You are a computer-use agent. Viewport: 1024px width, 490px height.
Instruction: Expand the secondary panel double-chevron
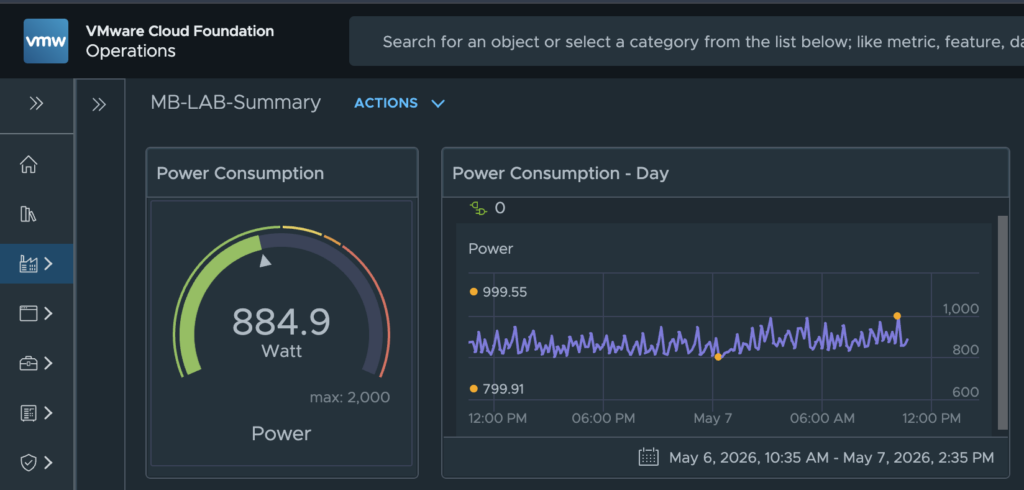click(x=99, y=105)
